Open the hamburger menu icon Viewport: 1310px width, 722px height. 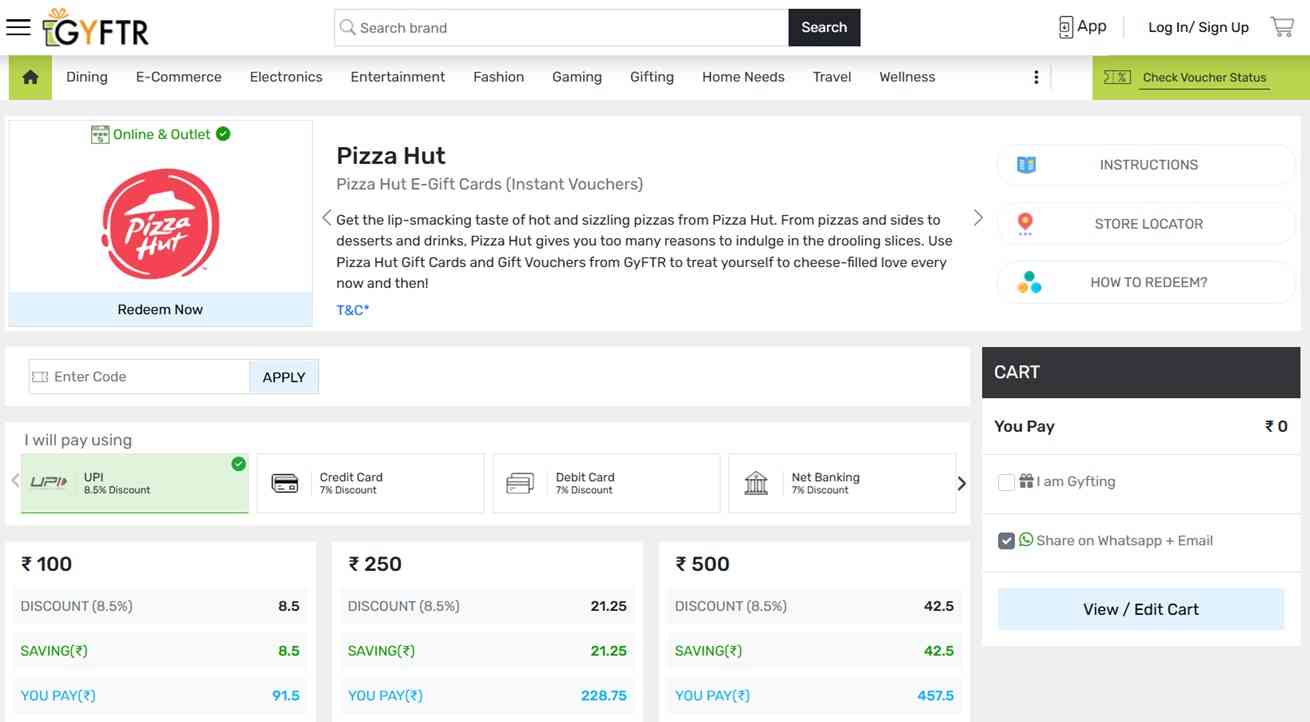pos(18,27)
